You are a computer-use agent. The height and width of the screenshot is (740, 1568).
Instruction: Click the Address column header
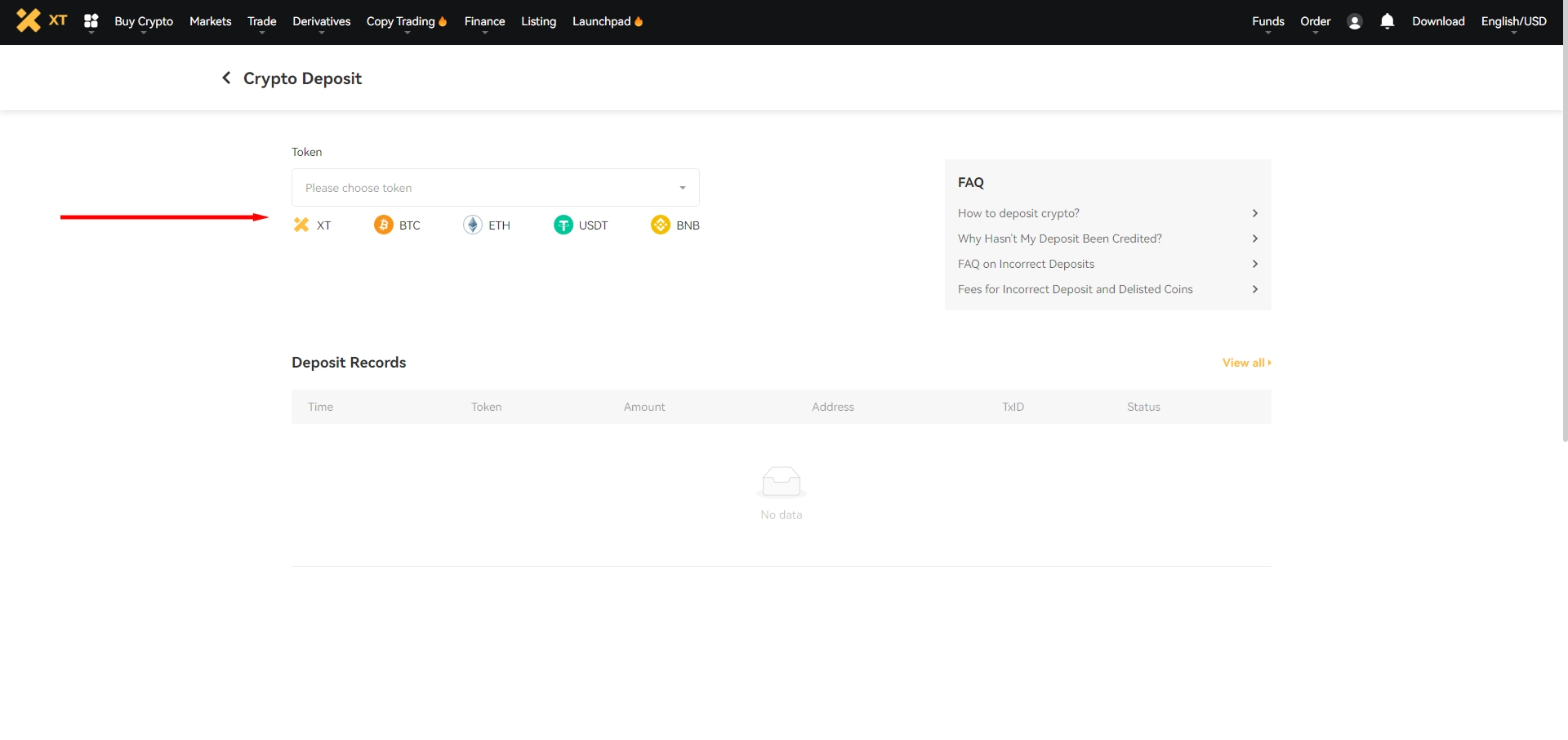(833, 407)
